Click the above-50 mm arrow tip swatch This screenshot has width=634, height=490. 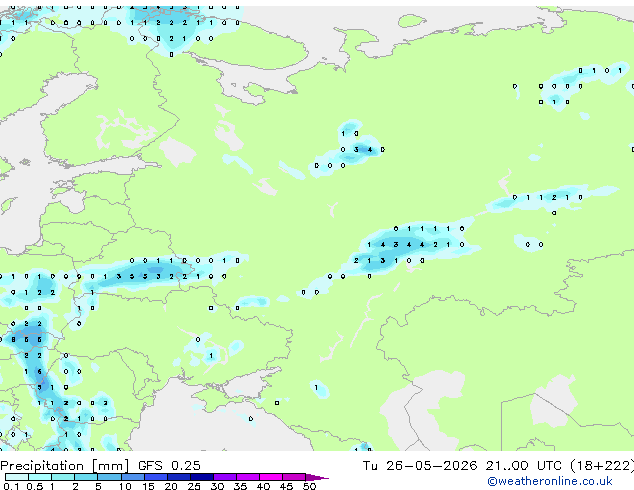(316, 477)
